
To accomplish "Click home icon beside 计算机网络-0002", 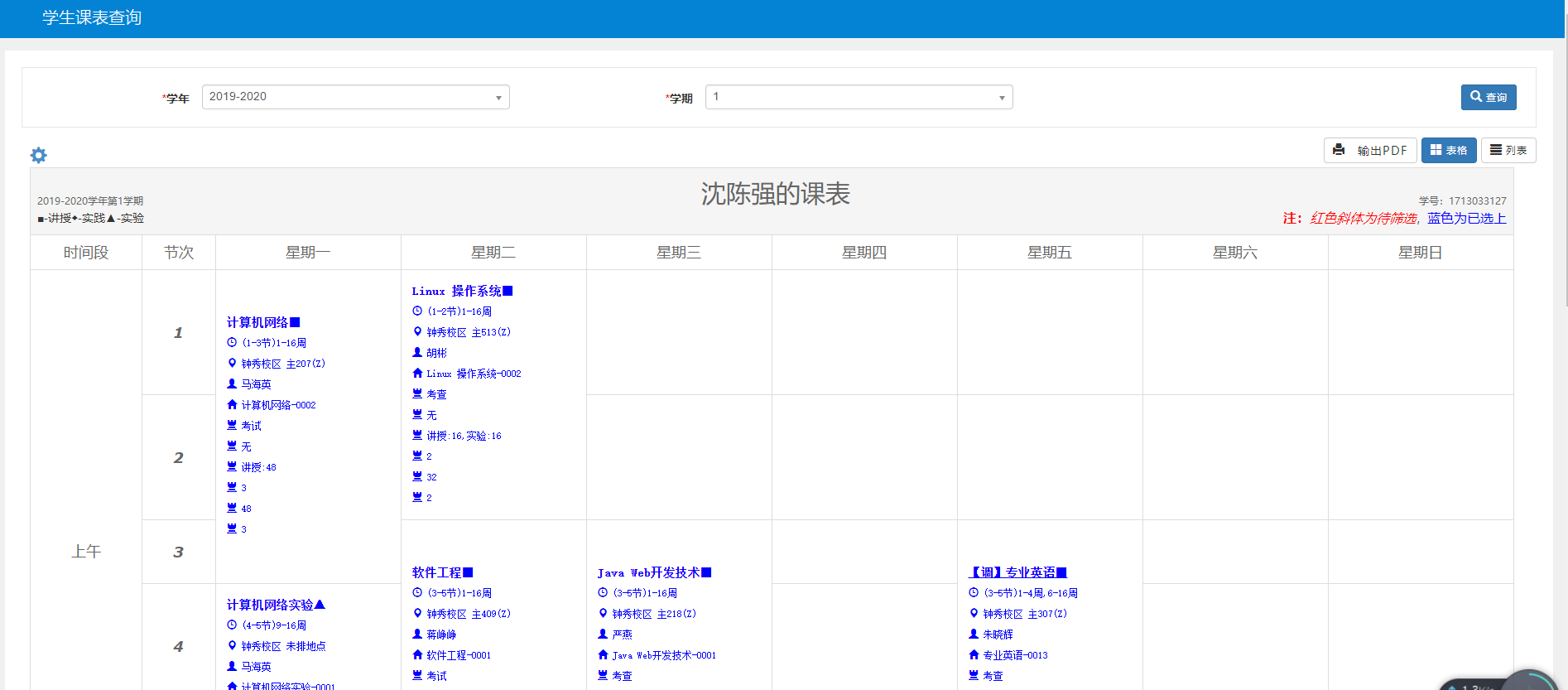I will 232,404.
